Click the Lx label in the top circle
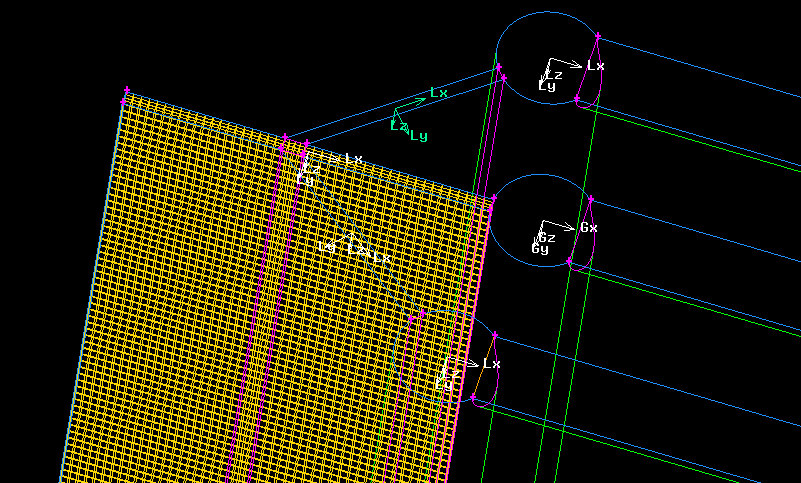This screenshot has height=483, width=801. tap(595, 65)
